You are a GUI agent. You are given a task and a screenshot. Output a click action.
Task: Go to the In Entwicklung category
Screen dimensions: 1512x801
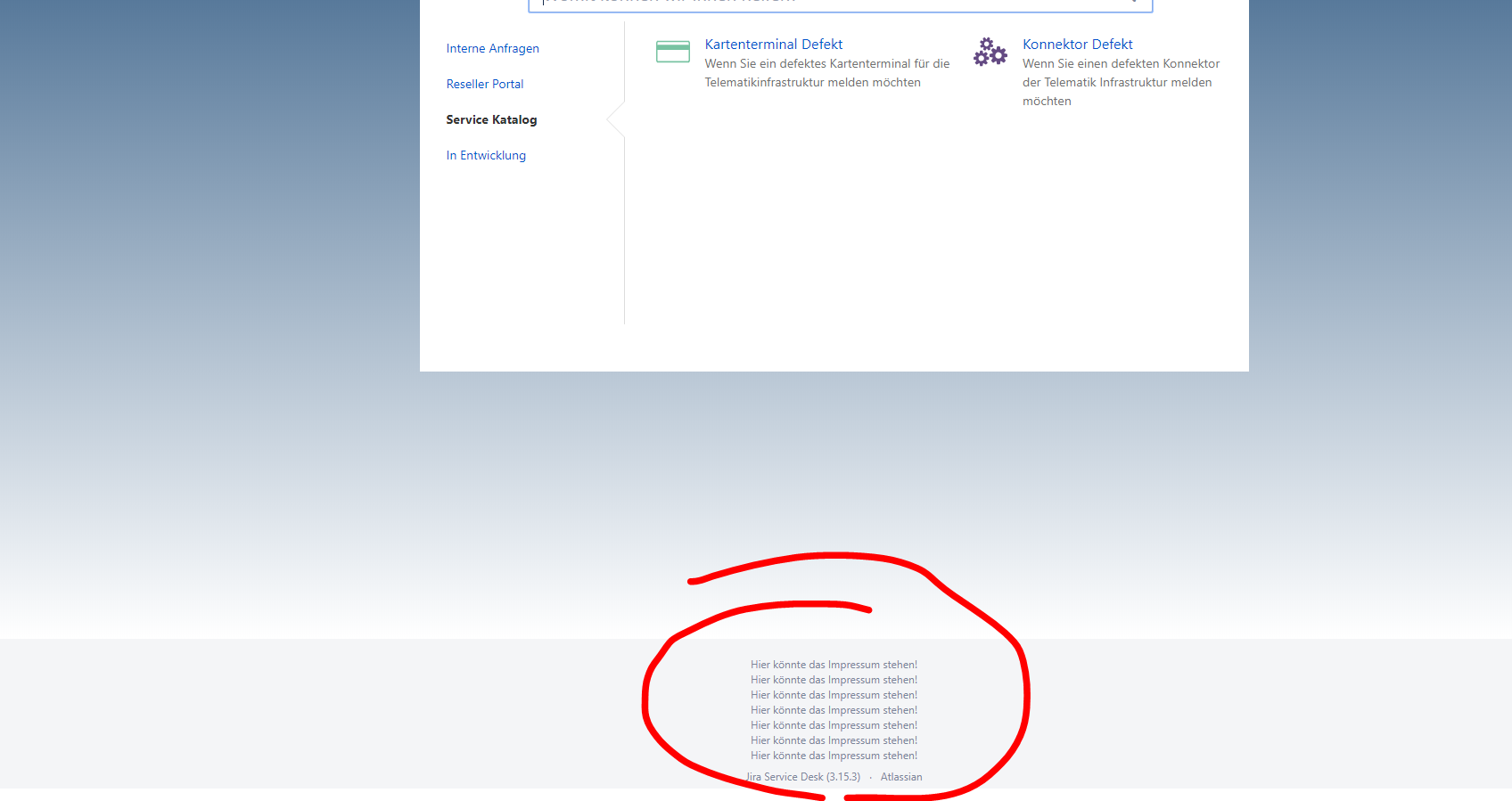pos(486,155)
